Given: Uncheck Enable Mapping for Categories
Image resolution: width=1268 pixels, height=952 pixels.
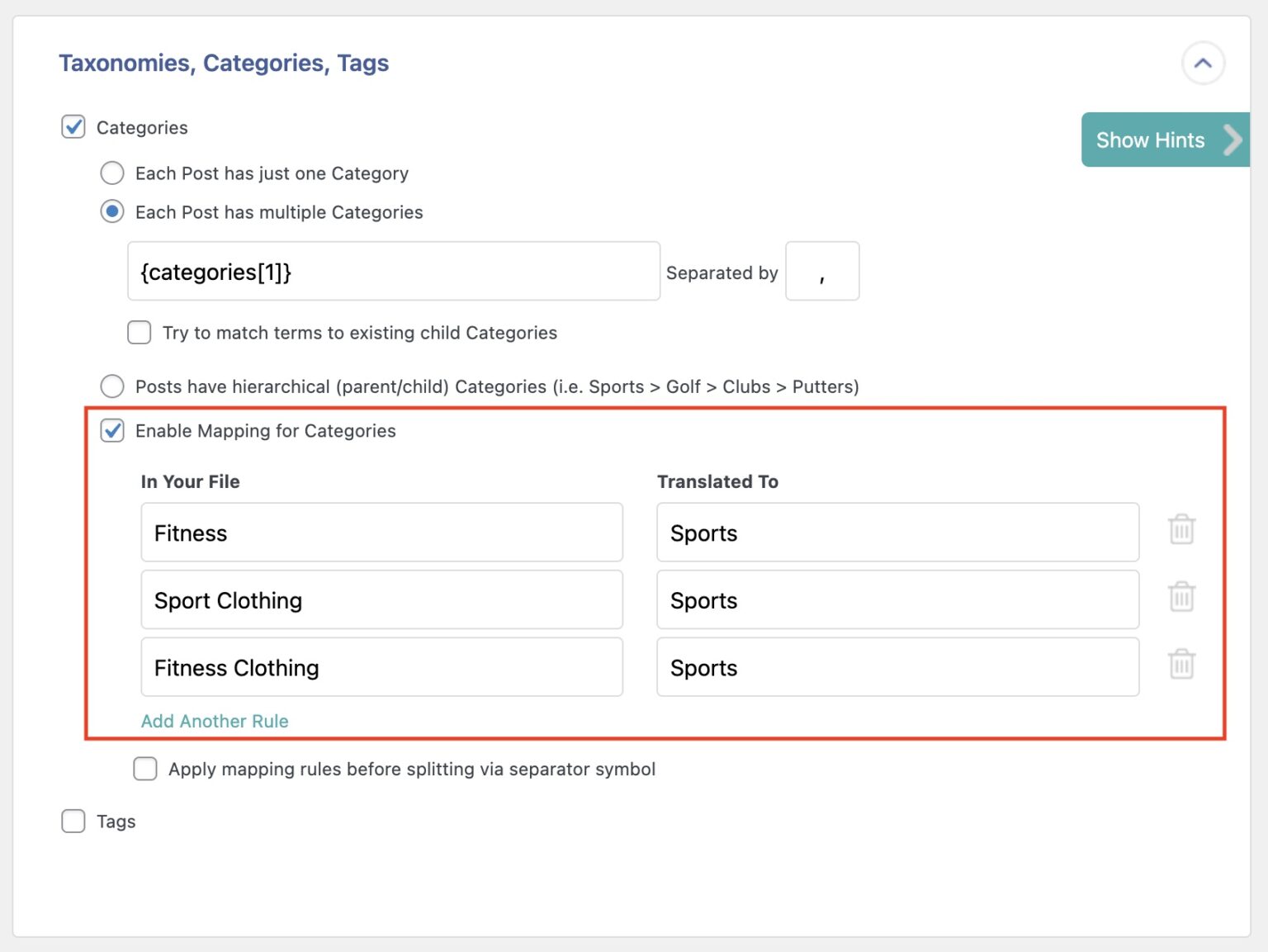Looking at the screenshot, I should tap(111, 430).
